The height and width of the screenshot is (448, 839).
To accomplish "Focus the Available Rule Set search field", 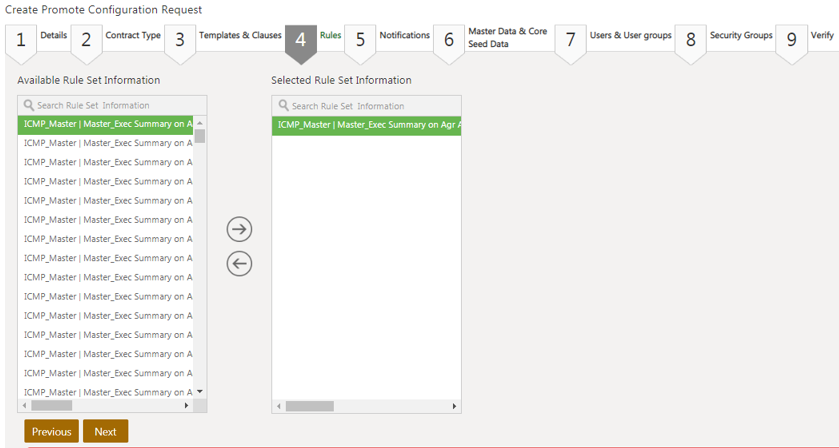I will [x=115, y=105].
